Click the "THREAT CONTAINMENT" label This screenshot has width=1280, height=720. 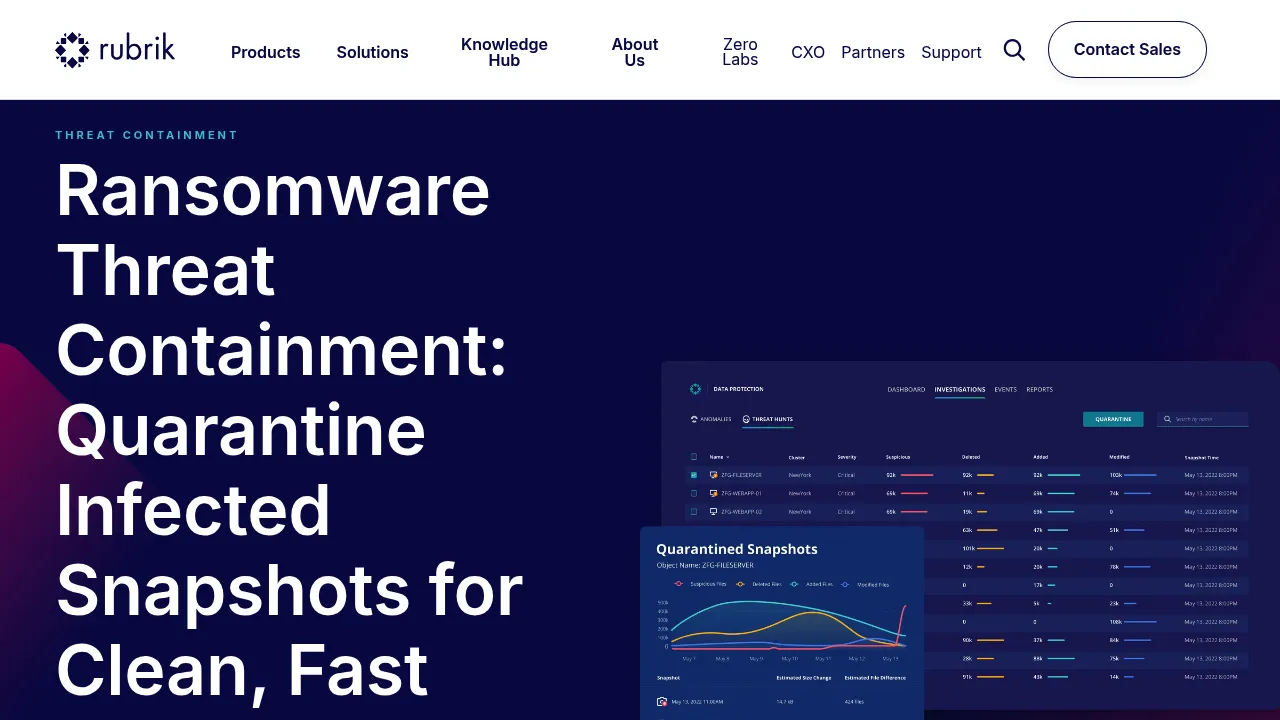pos(147,135)
